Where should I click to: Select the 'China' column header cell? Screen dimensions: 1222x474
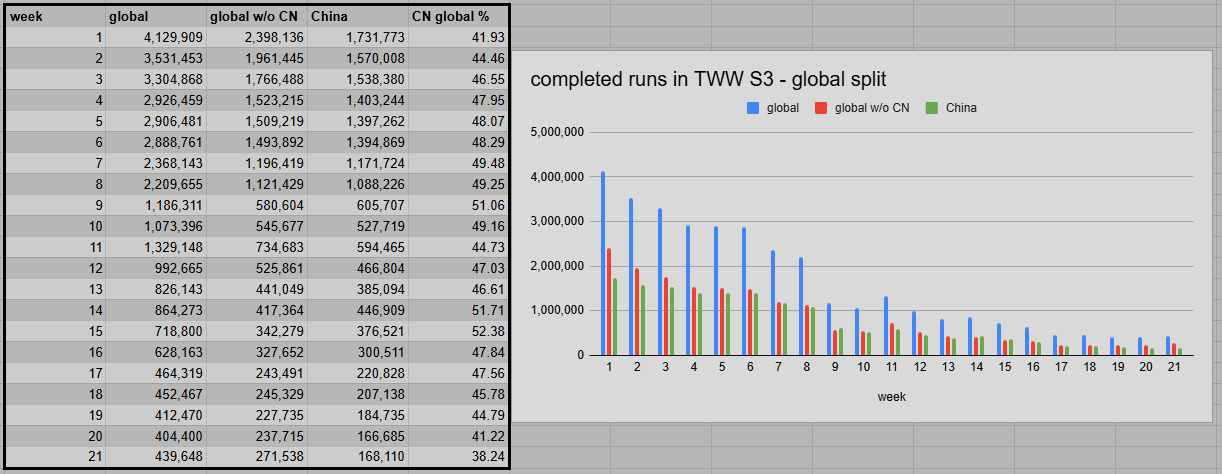pyautogui.click(x=357, y=17)
